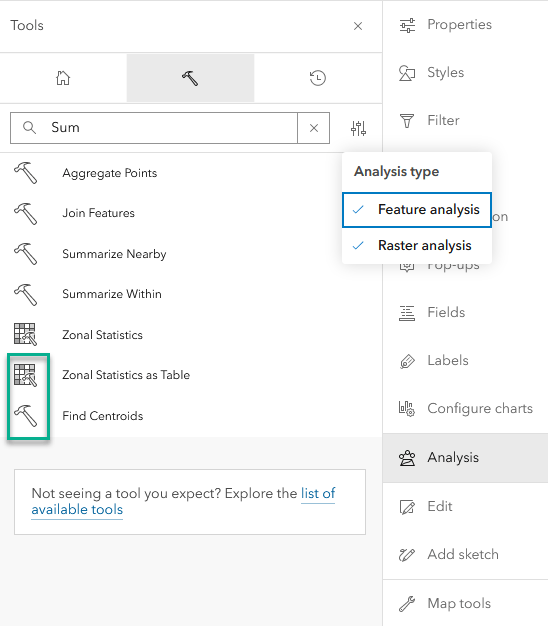Uncheck Raster analysis type
Screen dimensions: 548x626
(x=417, y=246)
